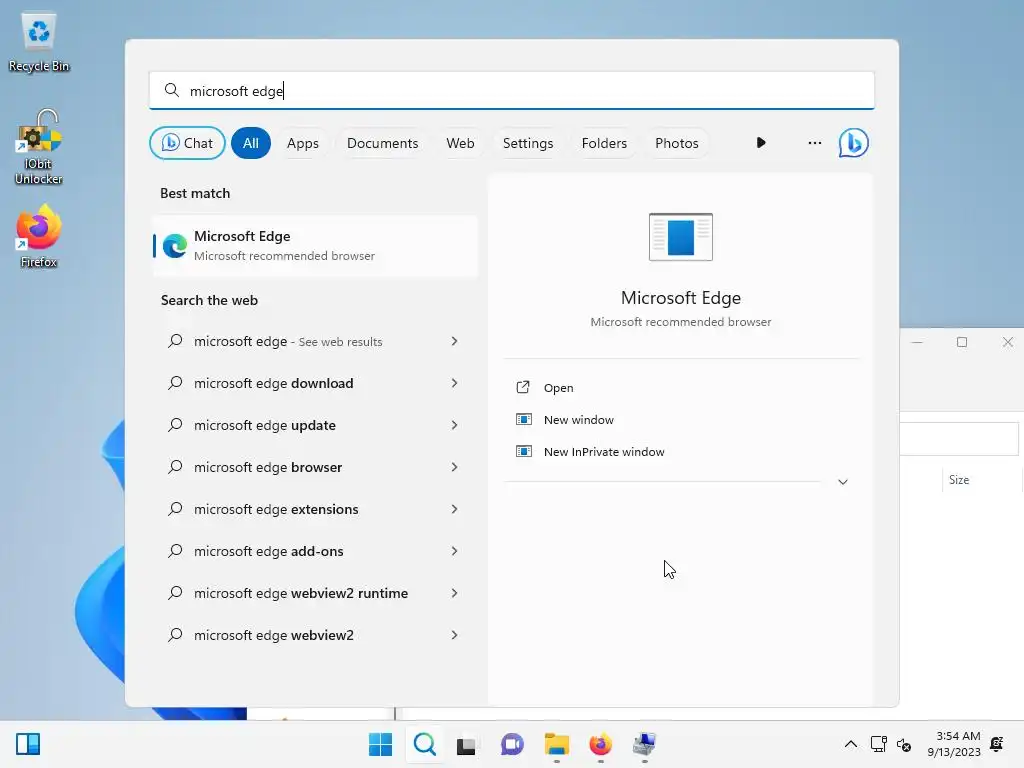The width and height of the screenshot is (1024, 768).
Task: Click the search box containing microsoft edge
Action: point(511,90)
